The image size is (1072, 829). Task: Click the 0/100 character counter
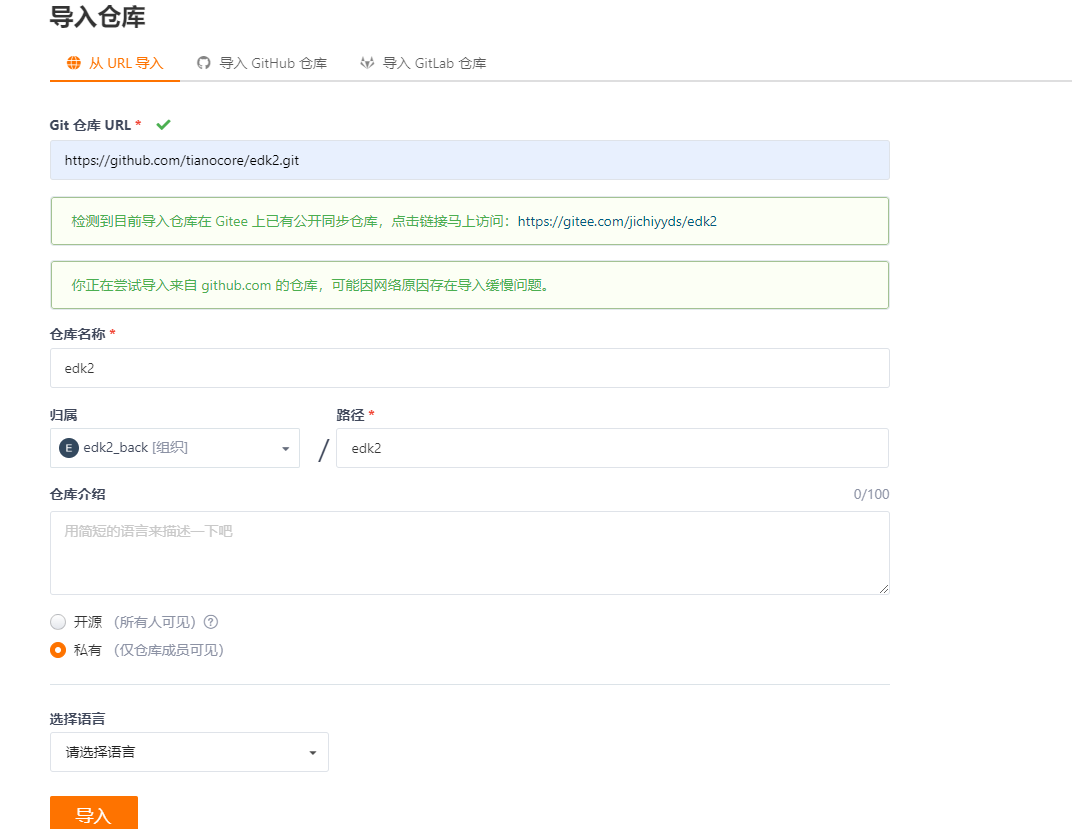coord(871,494)
